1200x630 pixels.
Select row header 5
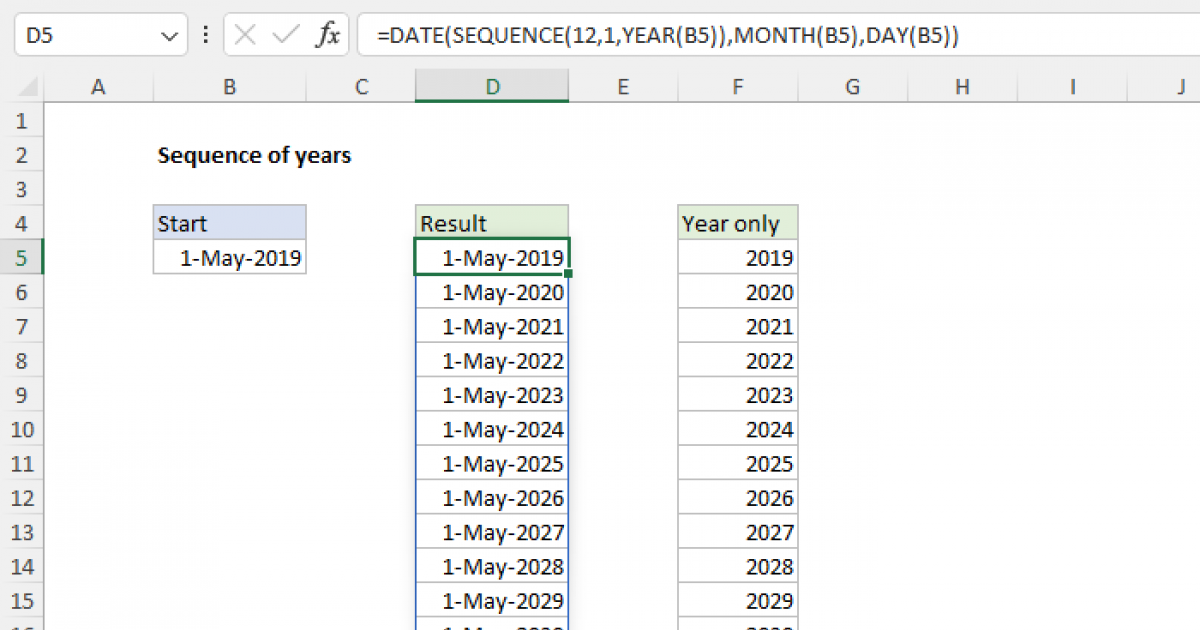click(22, 257)
